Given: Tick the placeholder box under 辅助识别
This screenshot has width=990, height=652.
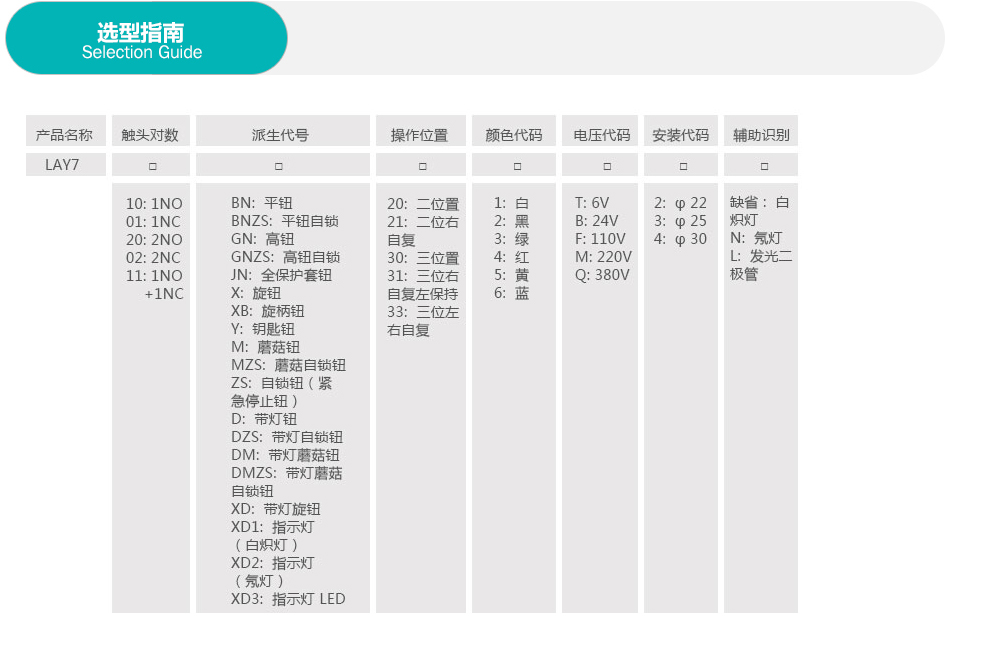Looking at the screenshot, I should point(764,166).
